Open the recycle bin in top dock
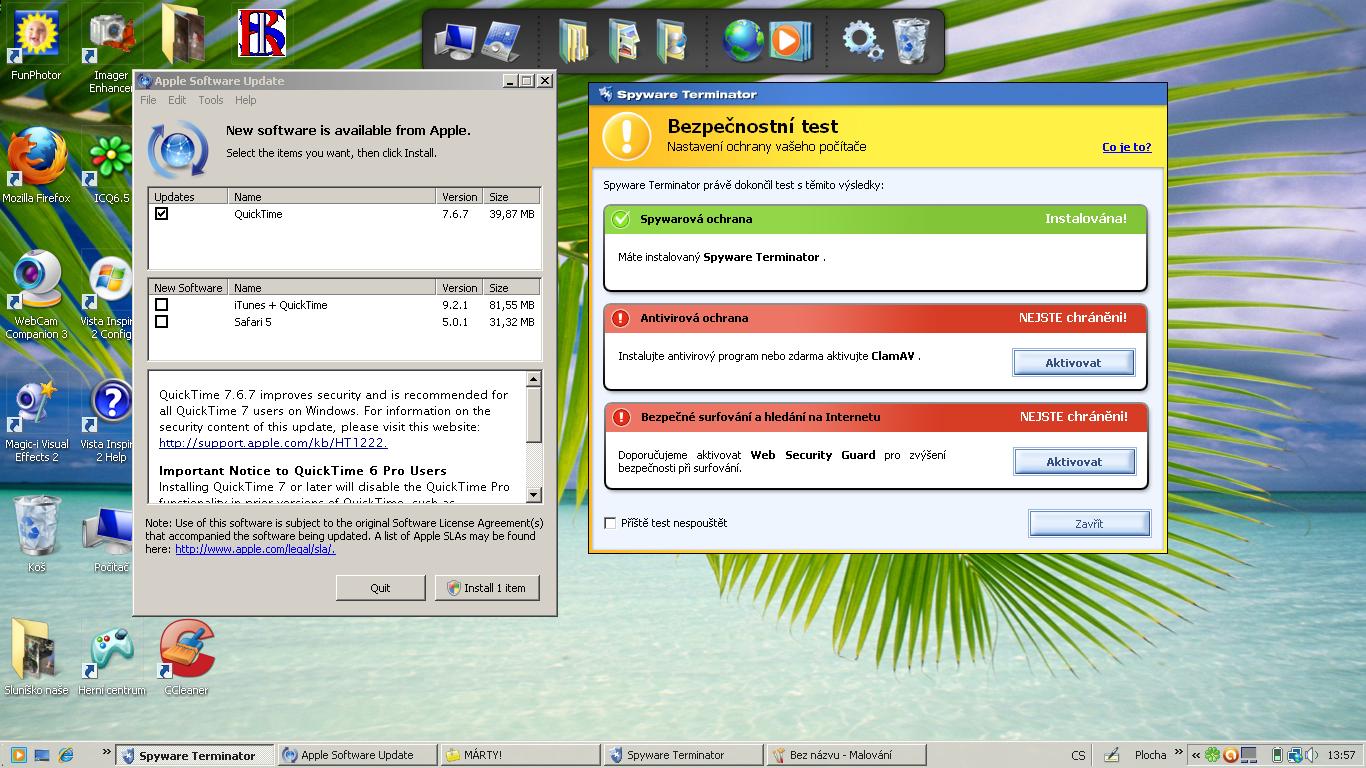 pos(910,41)
